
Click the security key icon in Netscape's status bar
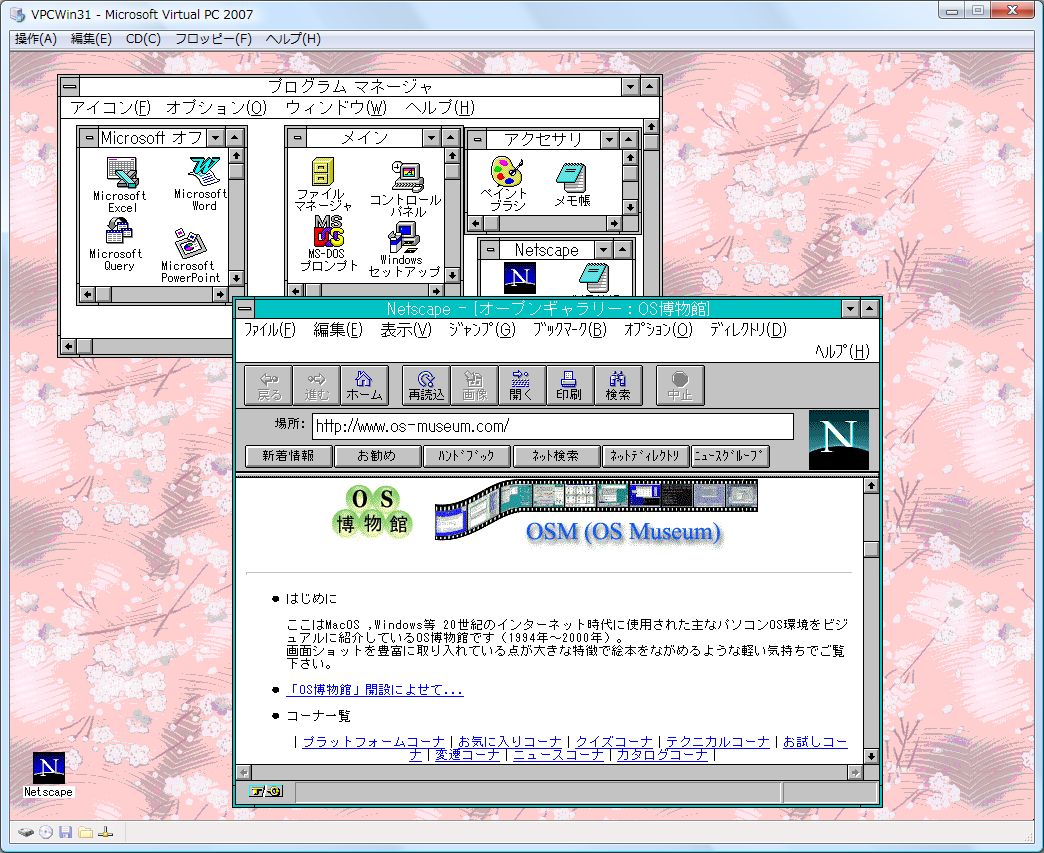coord(266,791)
